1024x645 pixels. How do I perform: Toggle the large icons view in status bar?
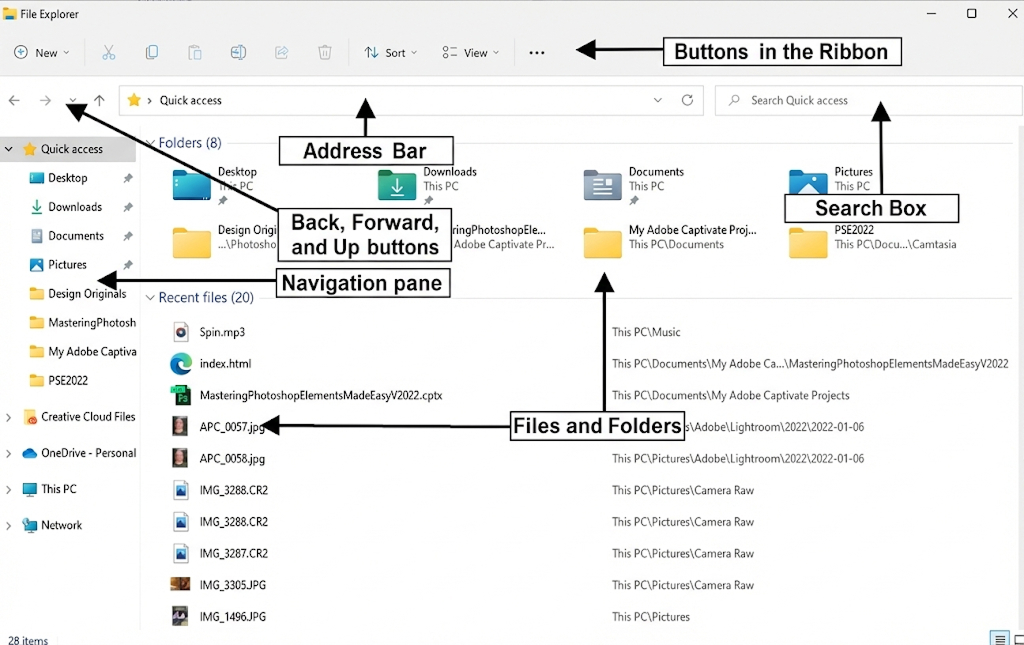click(x=1017, y=638)
